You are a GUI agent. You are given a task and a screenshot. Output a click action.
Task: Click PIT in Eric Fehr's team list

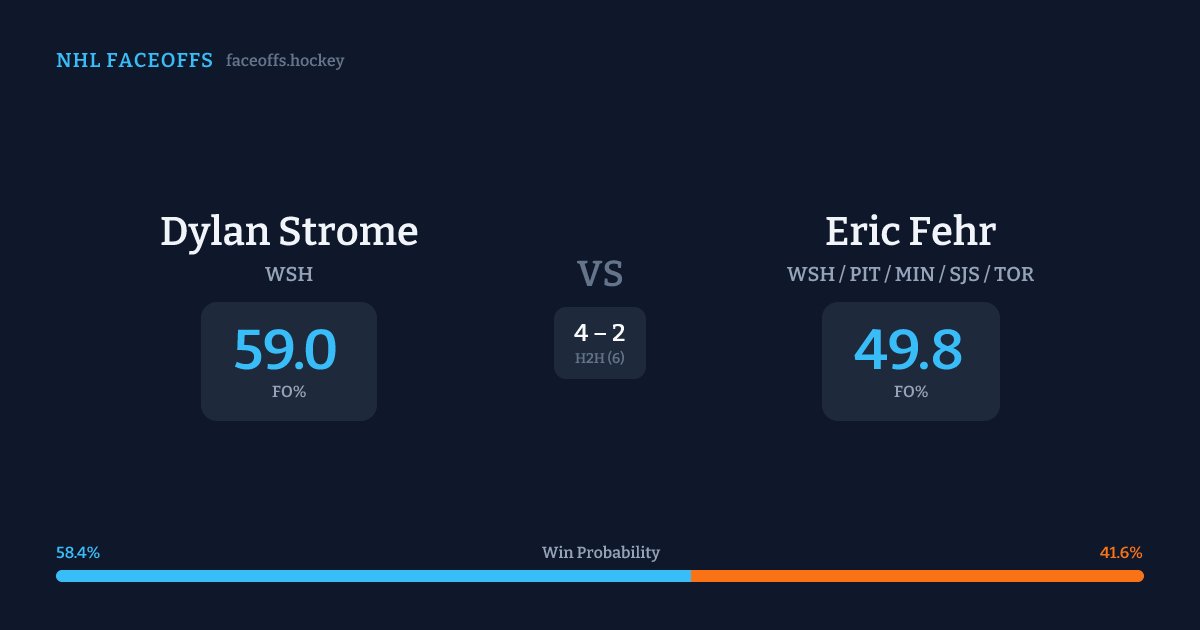(865, 274)
